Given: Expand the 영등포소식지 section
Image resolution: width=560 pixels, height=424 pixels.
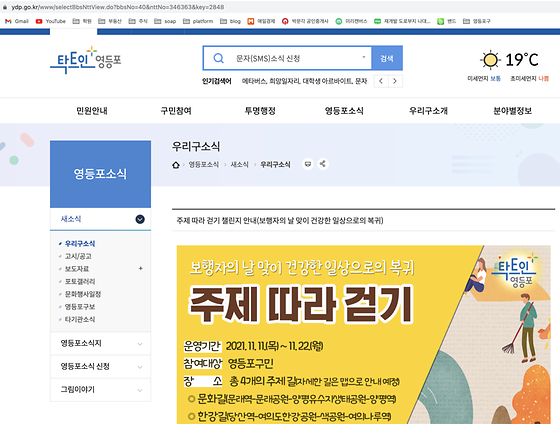Looking at the screenshot, I should [100, 343].
